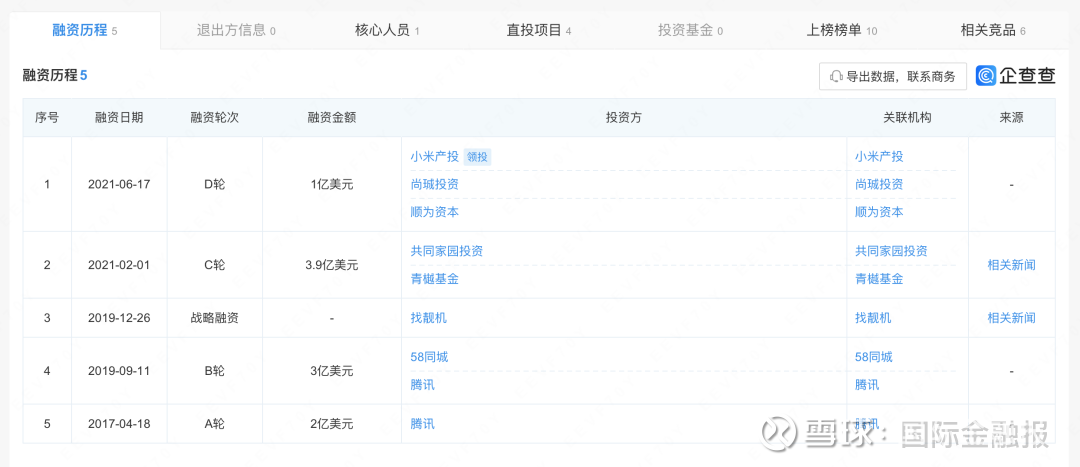The height and width of the screenshot is (467, 1080).
Task: Select the date 2021-06-17
Action: tap(119, 185)
